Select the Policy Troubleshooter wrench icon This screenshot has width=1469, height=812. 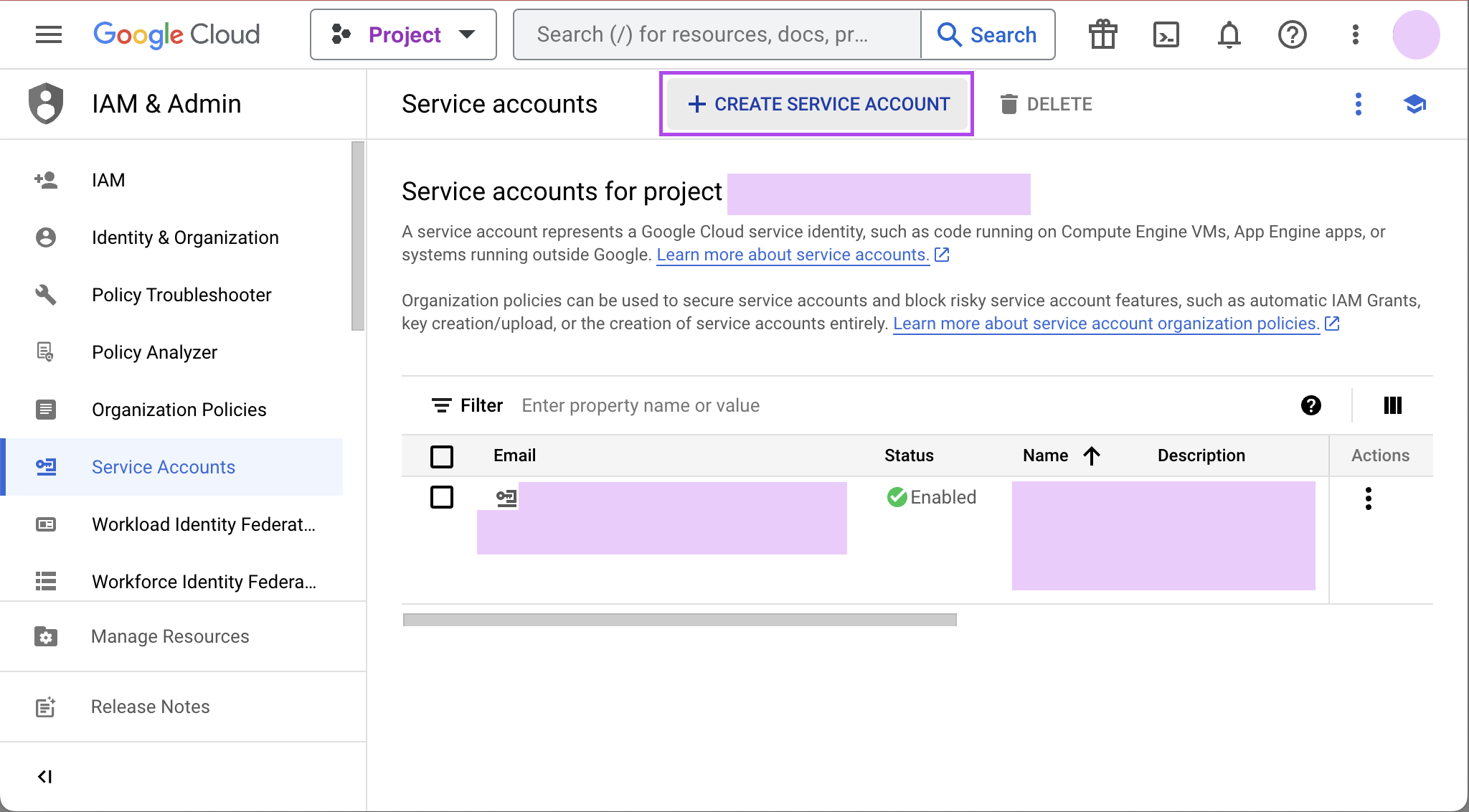tap(45, 294)
